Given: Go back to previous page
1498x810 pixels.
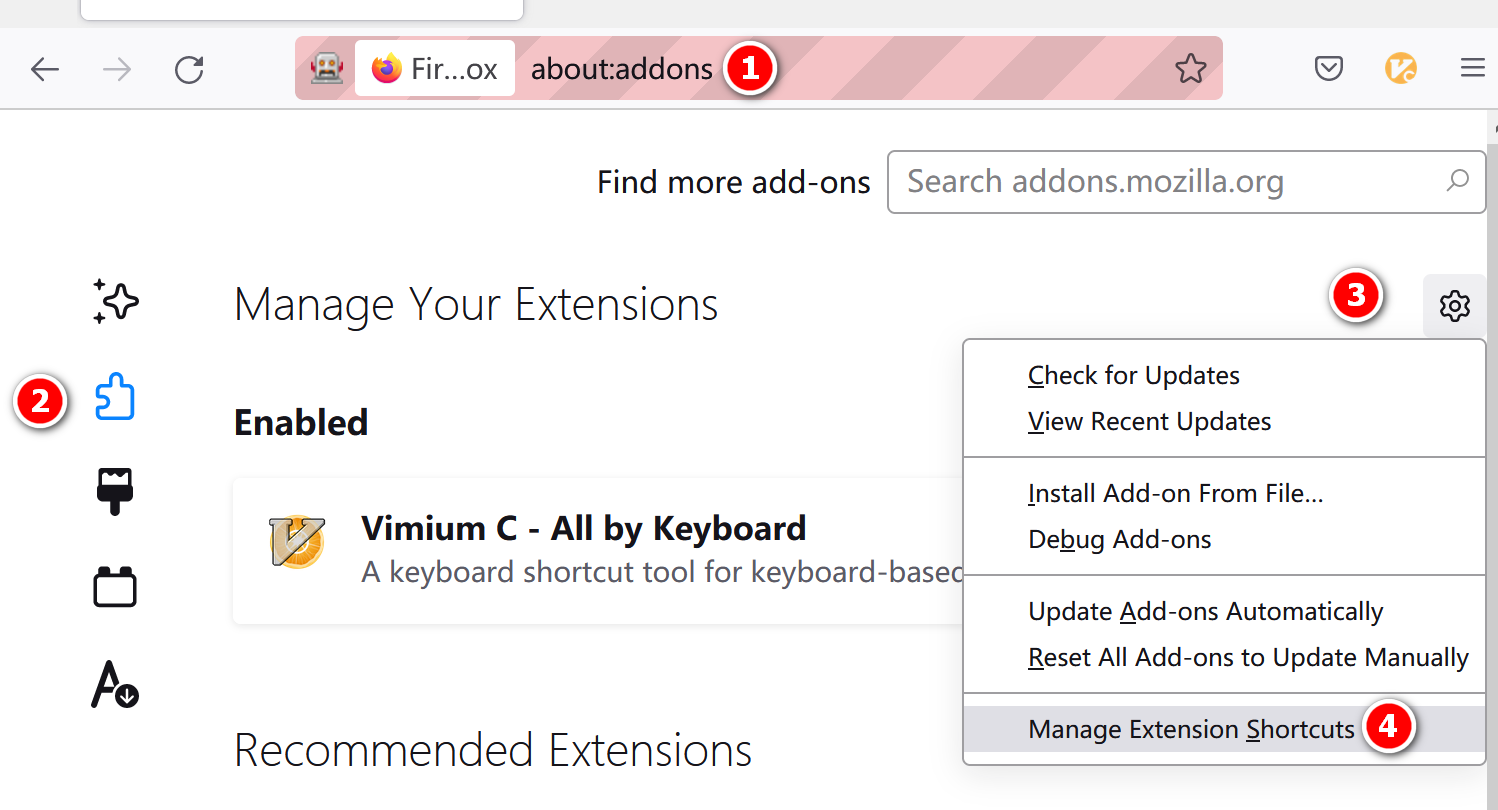Looking at the screenshot, I should (x=45, y=69).
